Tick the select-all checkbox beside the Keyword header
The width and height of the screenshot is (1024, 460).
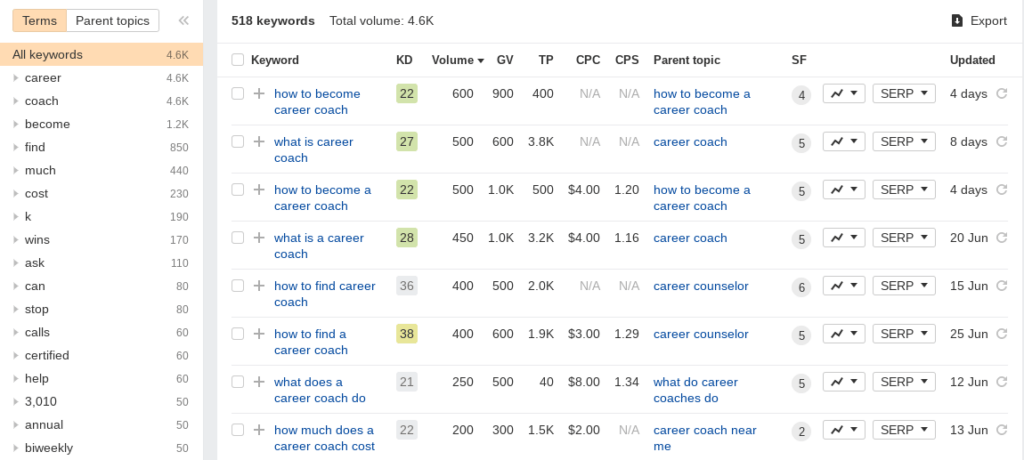tap(238, 60)
